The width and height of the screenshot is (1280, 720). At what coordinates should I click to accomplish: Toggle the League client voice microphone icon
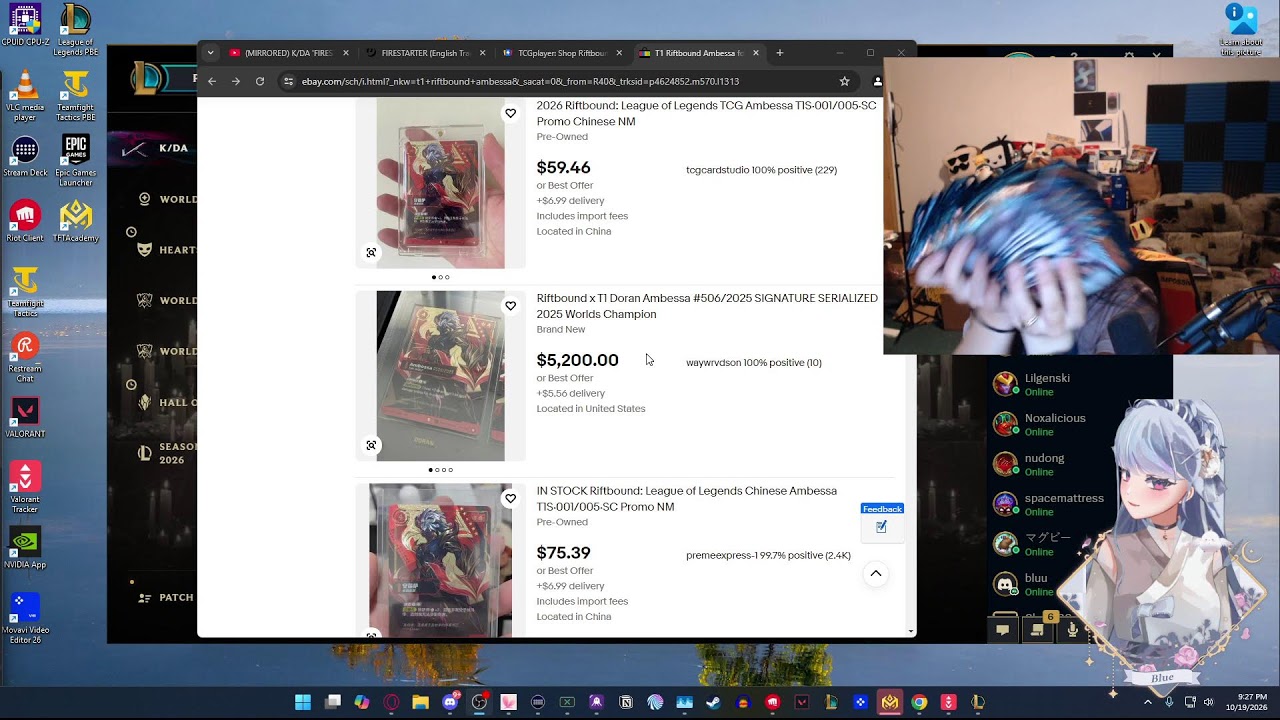click(x=1072, y=630)
